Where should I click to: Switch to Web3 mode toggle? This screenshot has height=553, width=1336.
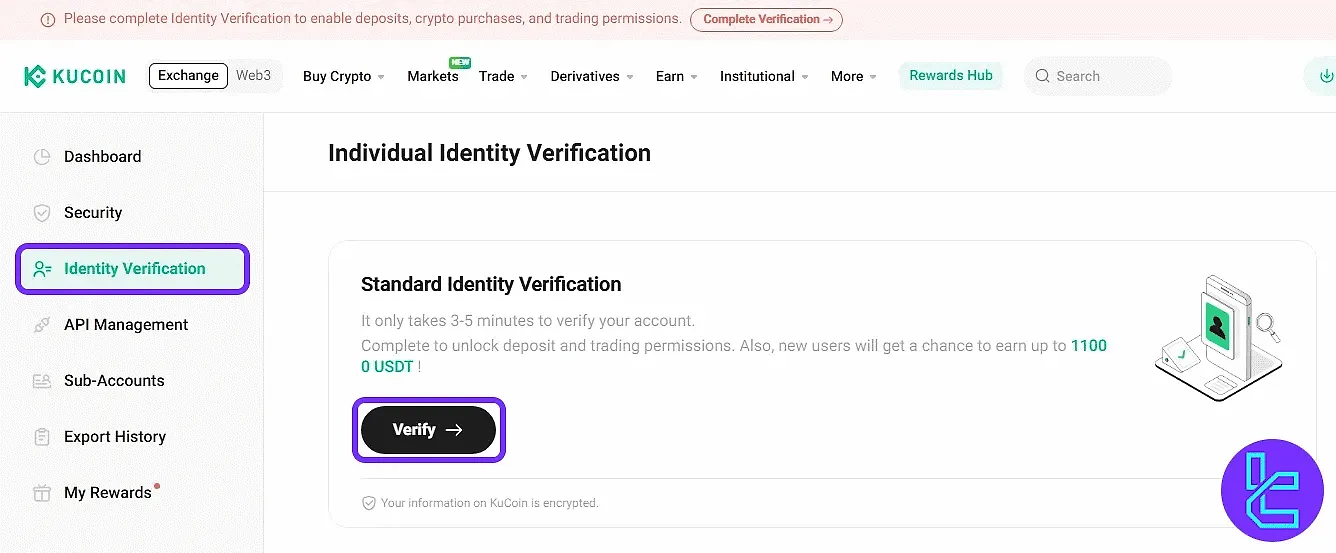coord(254,76)
